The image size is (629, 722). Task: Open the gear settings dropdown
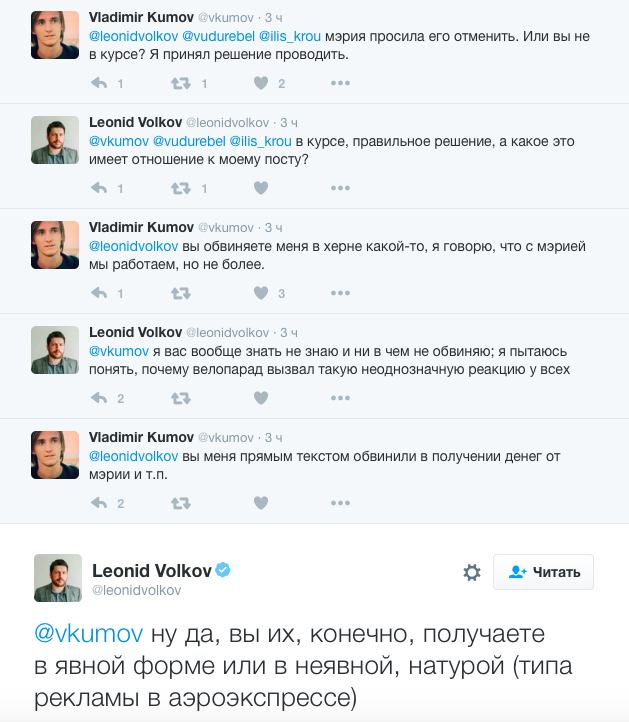(x=472, y=572)
